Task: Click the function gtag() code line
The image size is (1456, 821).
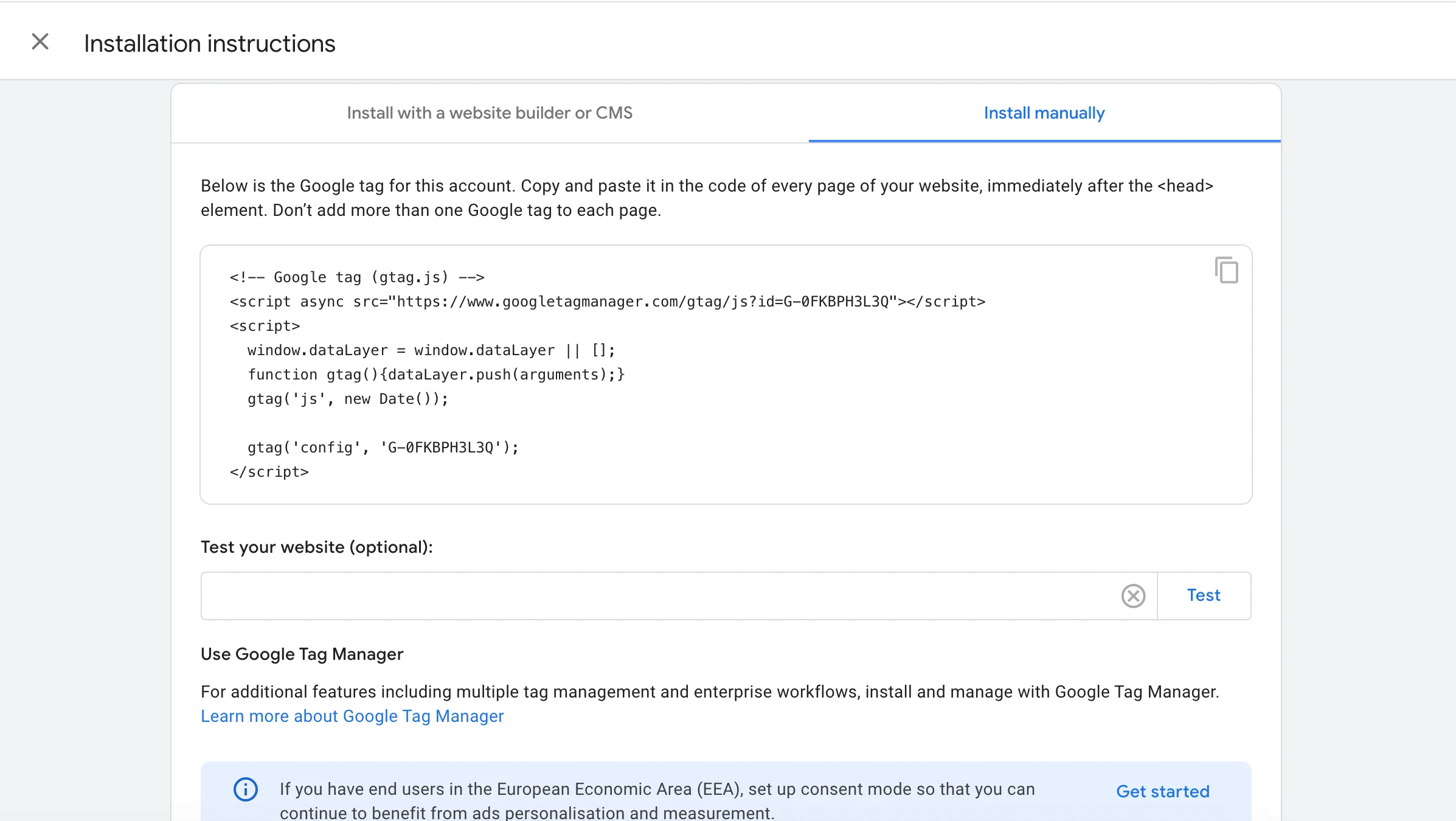Action: pos(436,375)
